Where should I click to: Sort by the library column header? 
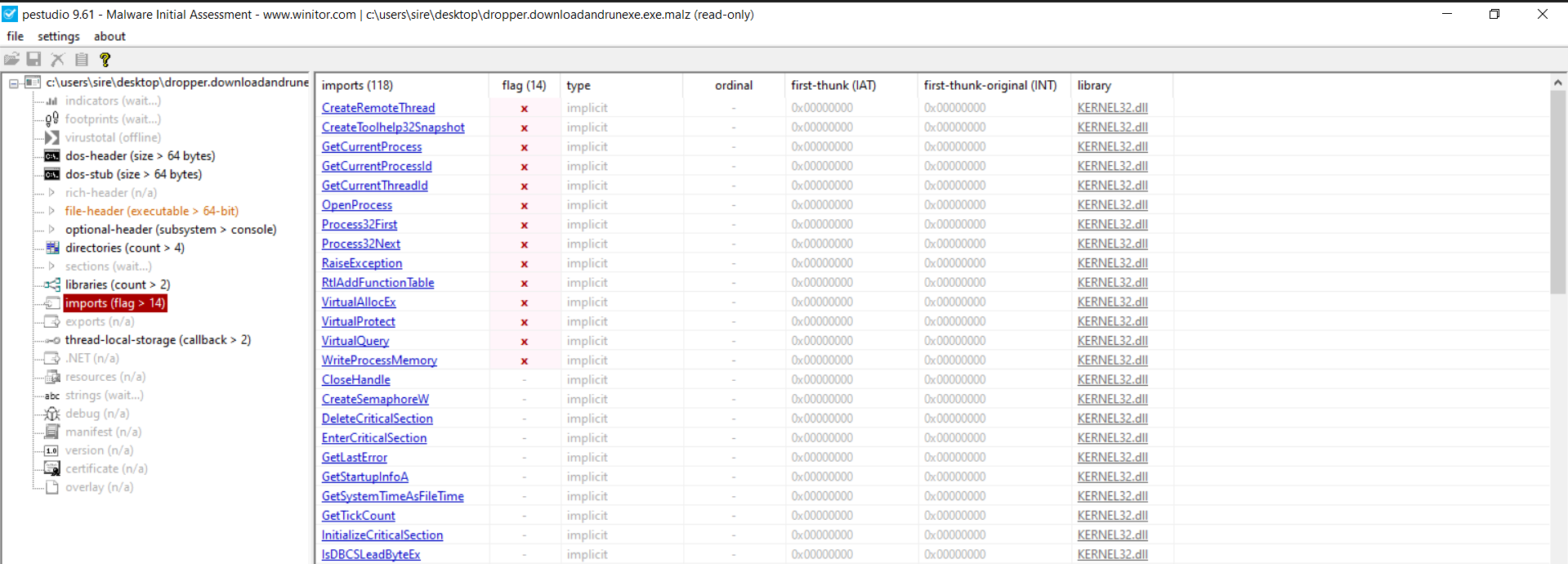click(1121, 85)
